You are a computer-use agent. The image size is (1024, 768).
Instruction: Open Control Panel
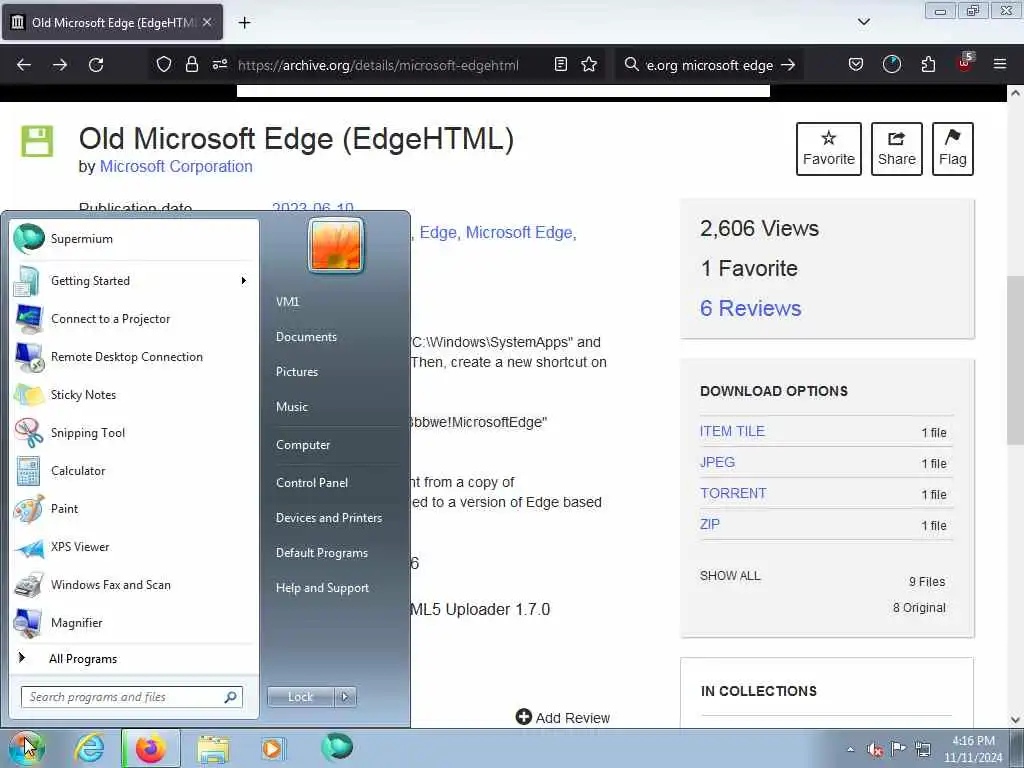point(312,483)
